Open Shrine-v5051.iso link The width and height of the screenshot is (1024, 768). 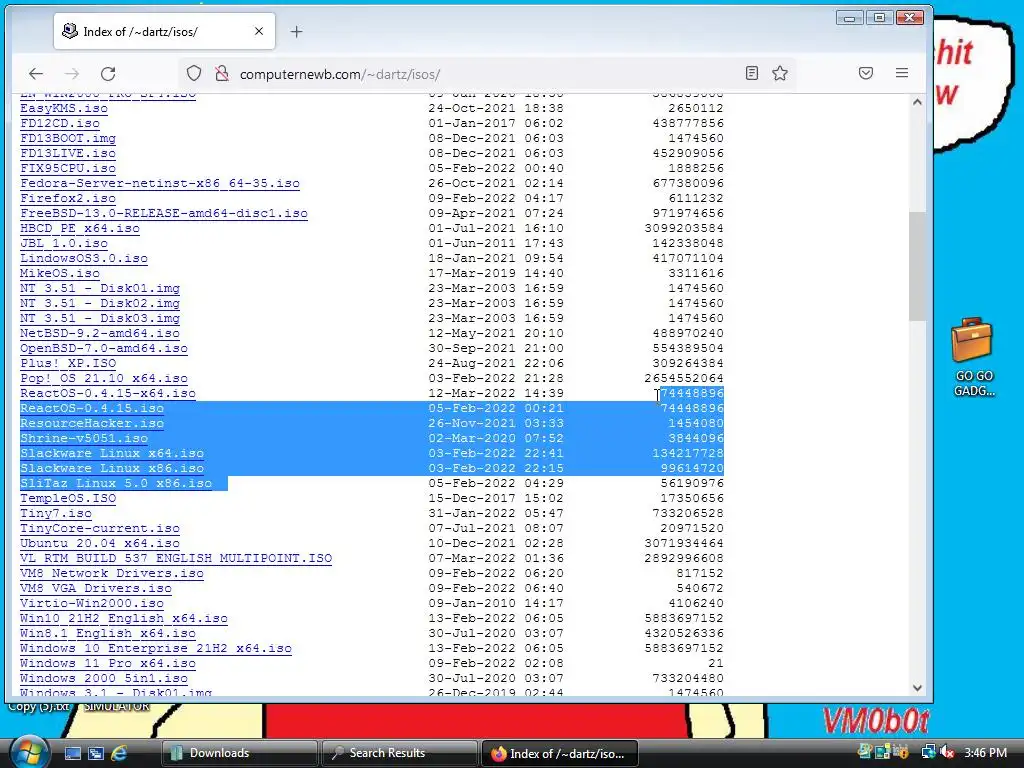click(x=84, y=439)
